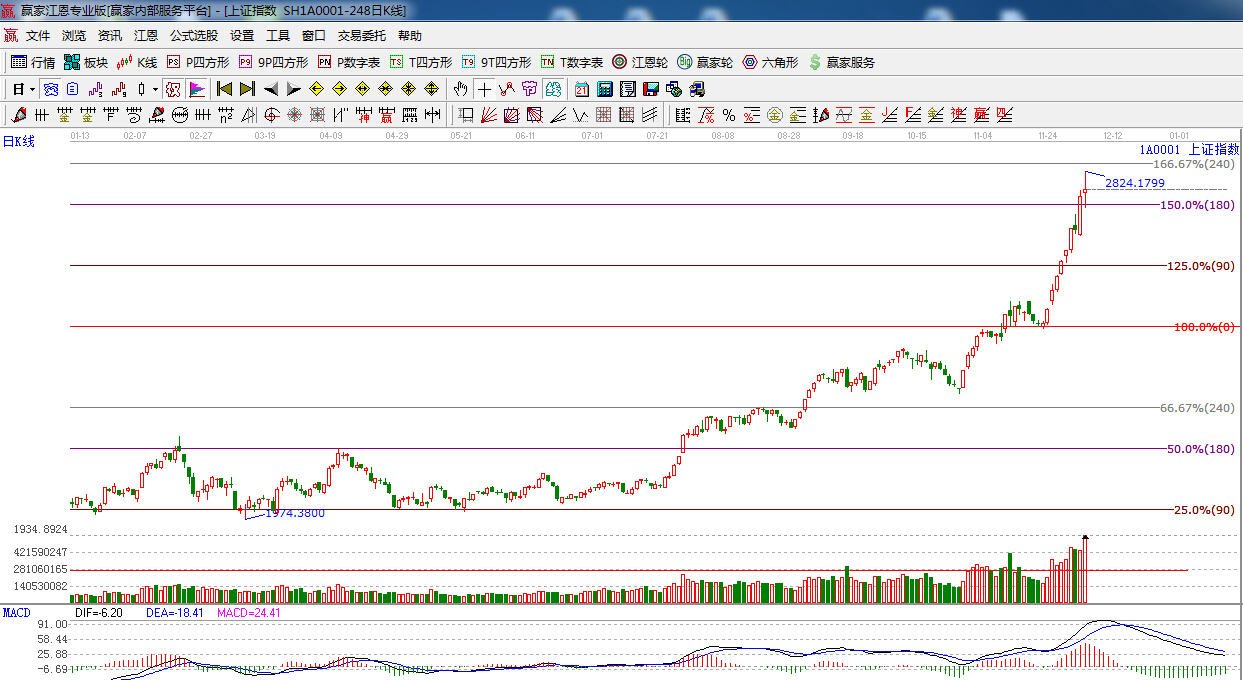Click the percent (%) tool icon
Viewport: 1243px width, 680px height.
(728, 115)
